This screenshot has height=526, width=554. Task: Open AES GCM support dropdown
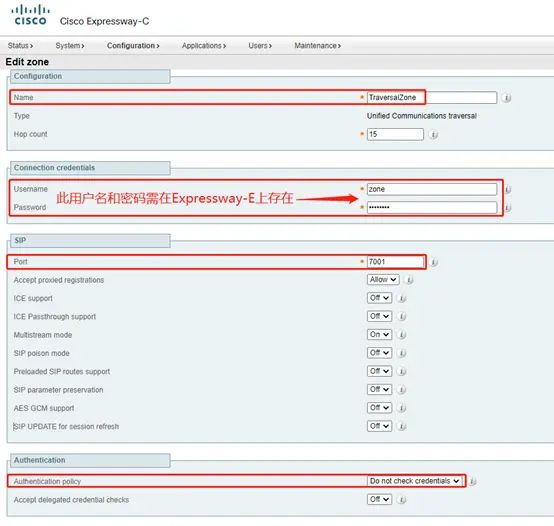click(x=379, y=408)
